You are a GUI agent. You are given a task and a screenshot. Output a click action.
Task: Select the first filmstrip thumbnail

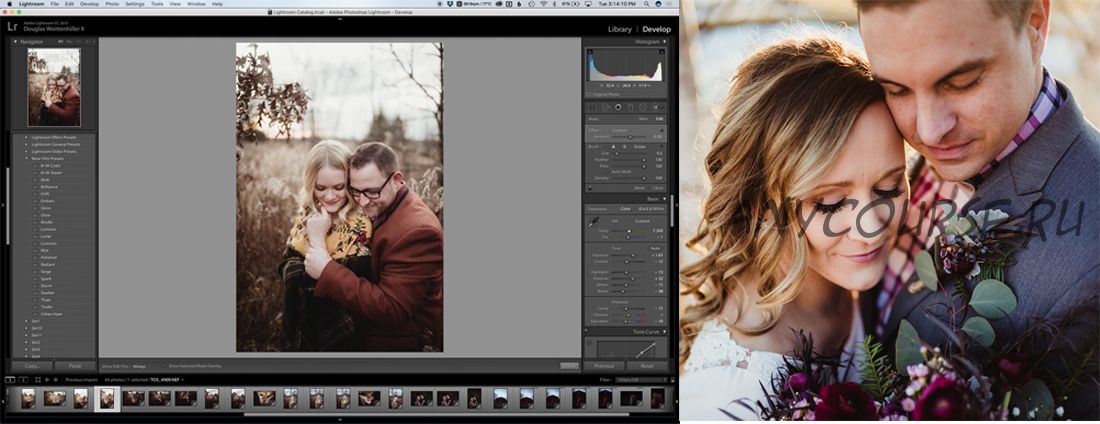coord(28,398)
